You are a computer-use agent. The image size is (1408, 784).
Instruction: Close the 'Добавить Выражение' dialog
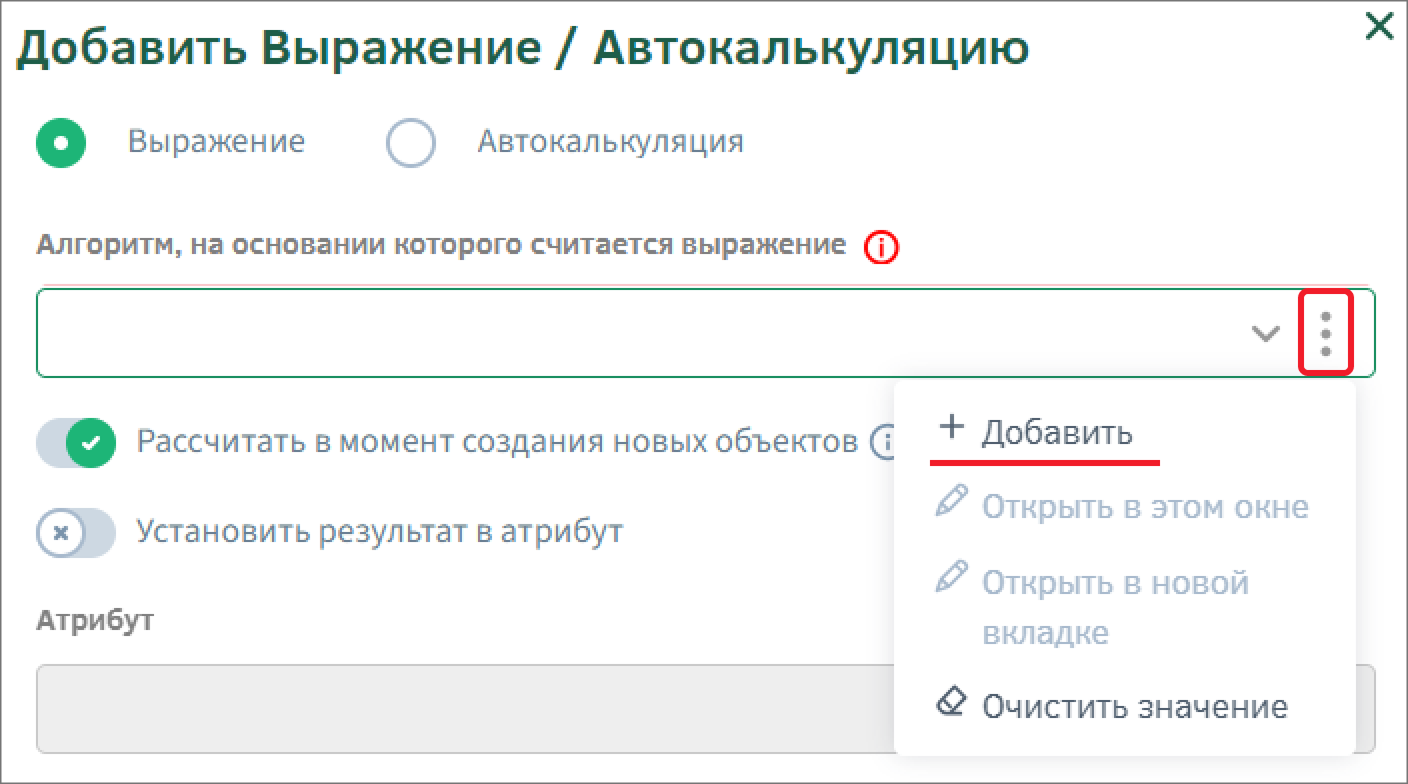pyautogui.click(x=1378, y=26)
